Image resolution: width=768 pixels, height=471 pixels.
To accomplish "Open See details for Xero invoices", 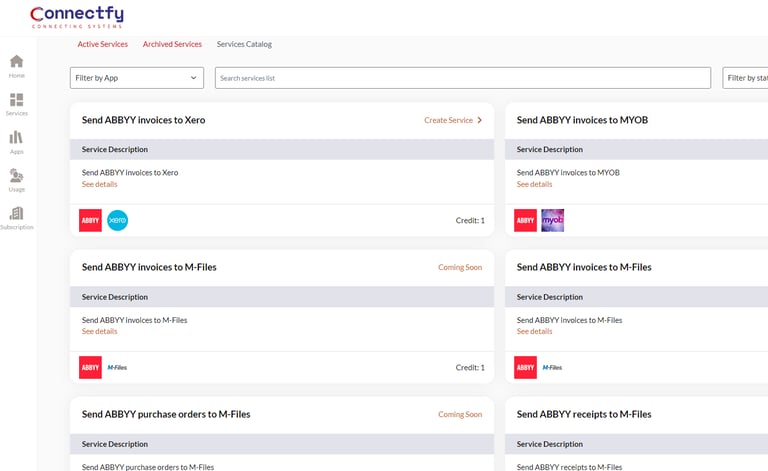I will (x=100, y=184).
